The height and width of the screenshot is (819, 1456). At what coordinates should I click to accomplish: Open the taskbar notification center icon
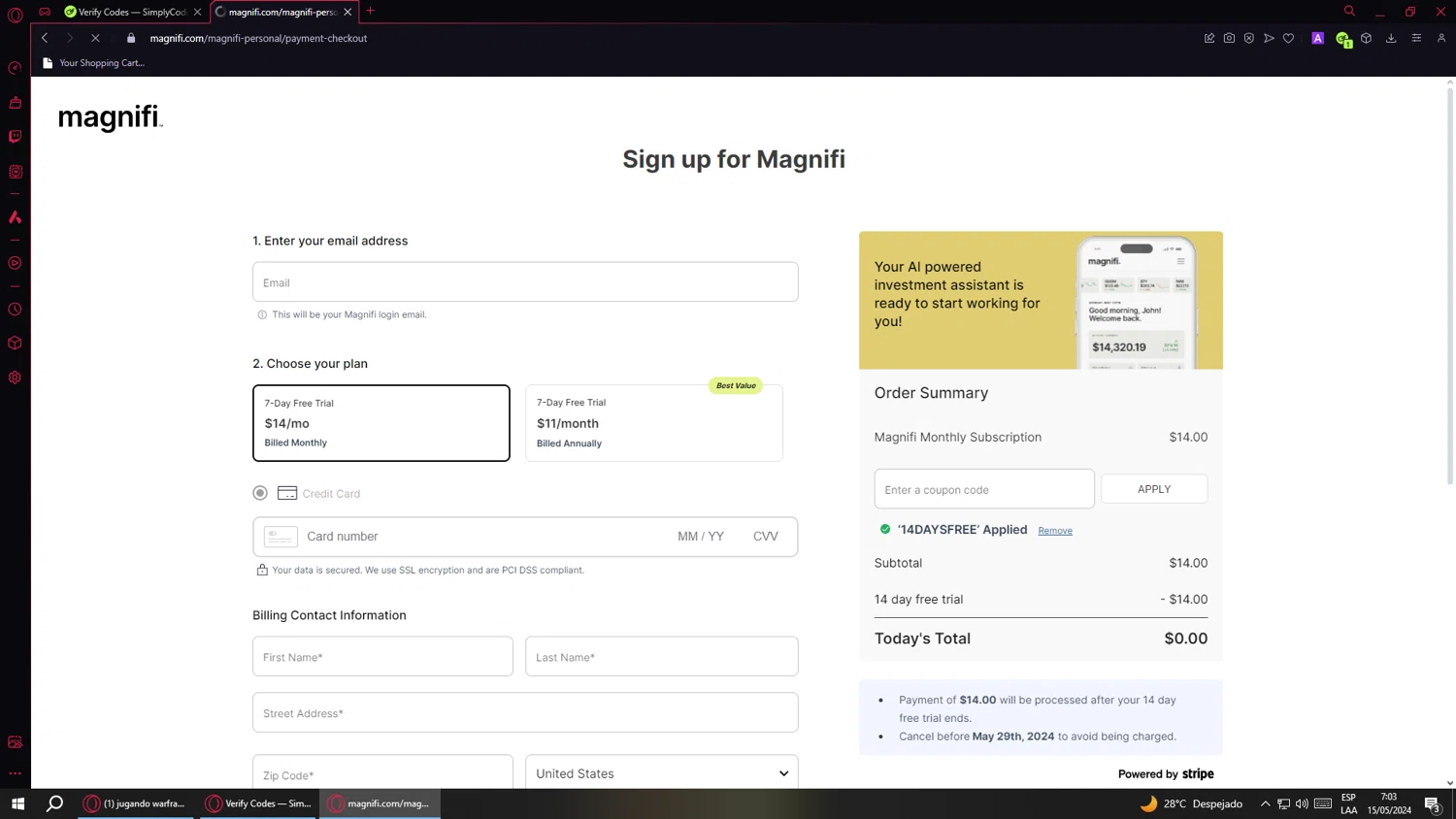(x=1432, y=804)
